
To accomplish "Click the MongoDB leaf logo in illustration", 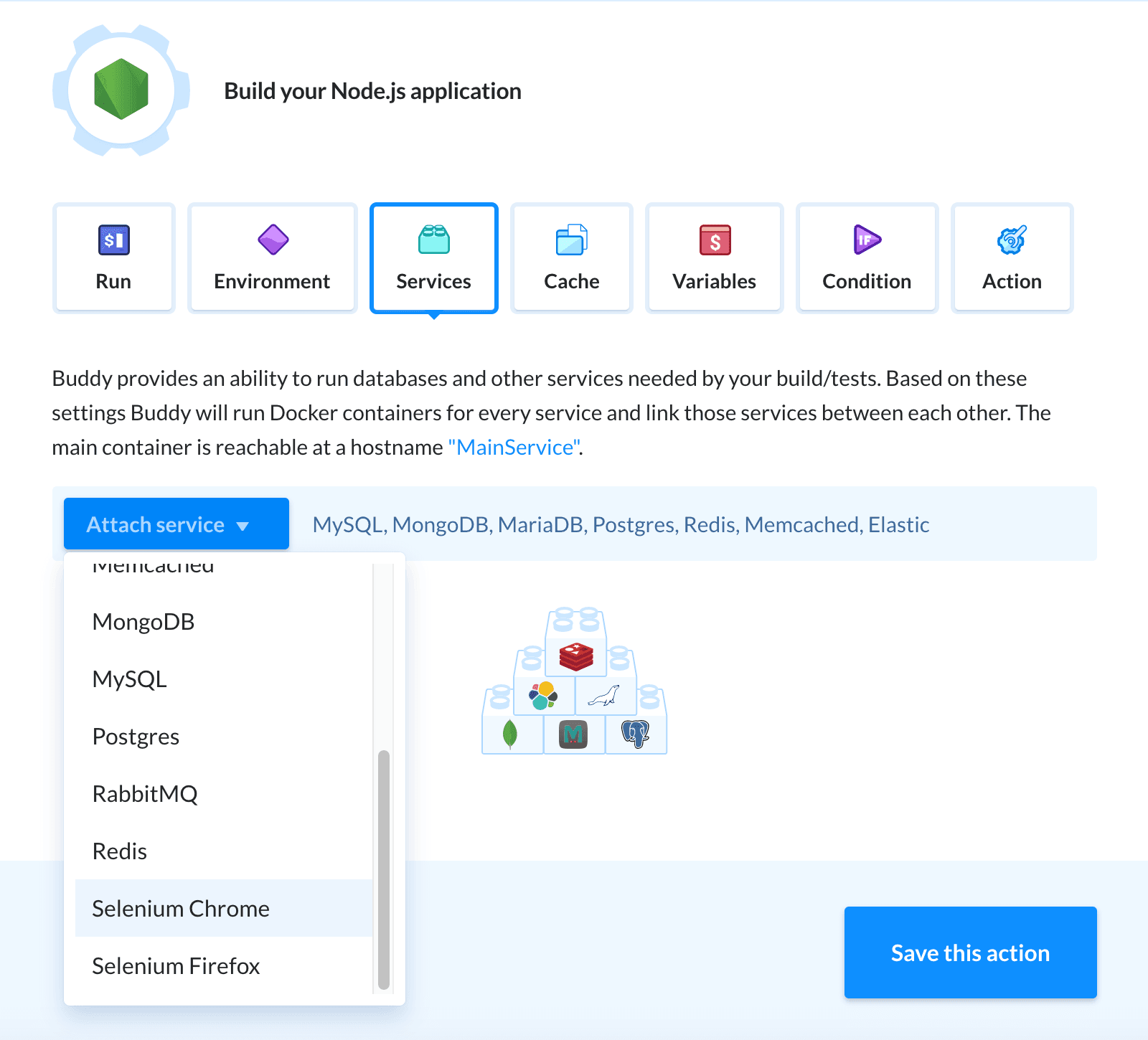I will click(510, 734).
